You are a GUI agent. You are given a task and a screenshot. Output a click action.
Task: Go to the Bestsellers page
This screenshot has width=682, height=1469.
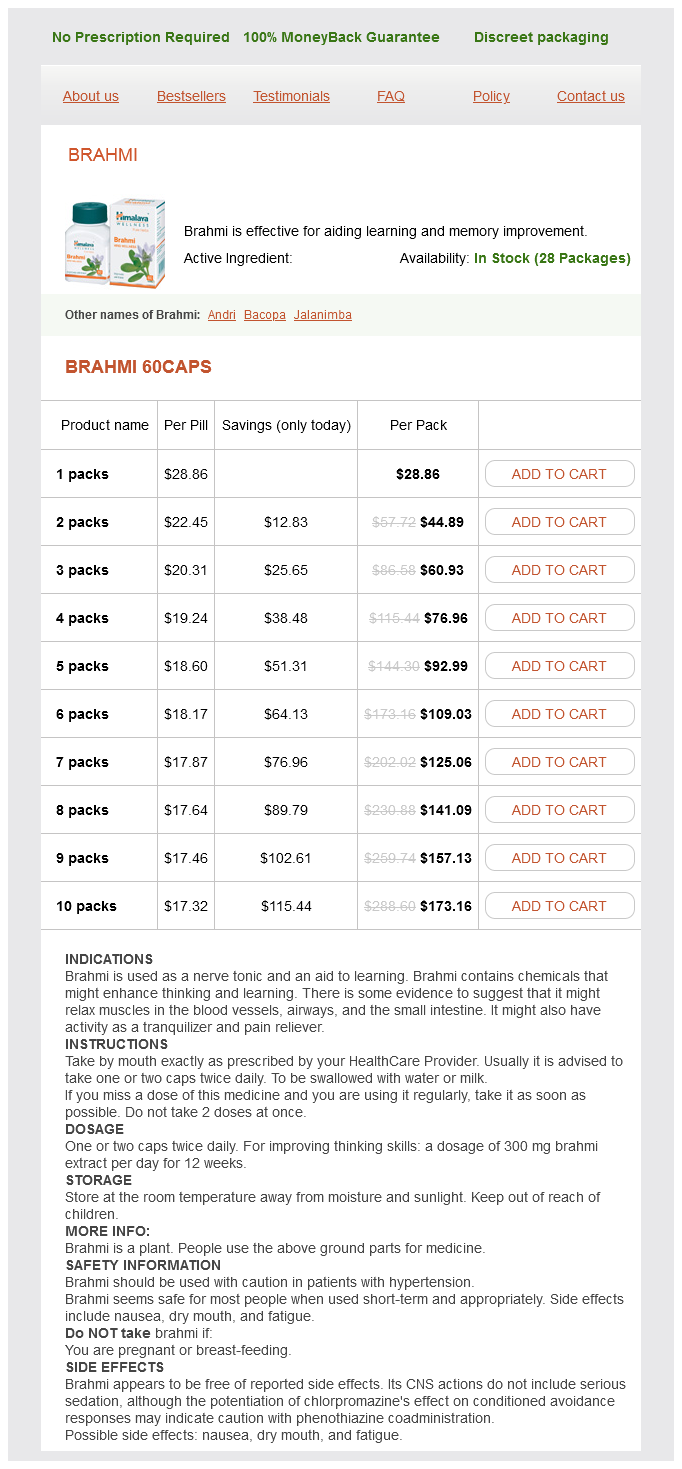[191, 96]
